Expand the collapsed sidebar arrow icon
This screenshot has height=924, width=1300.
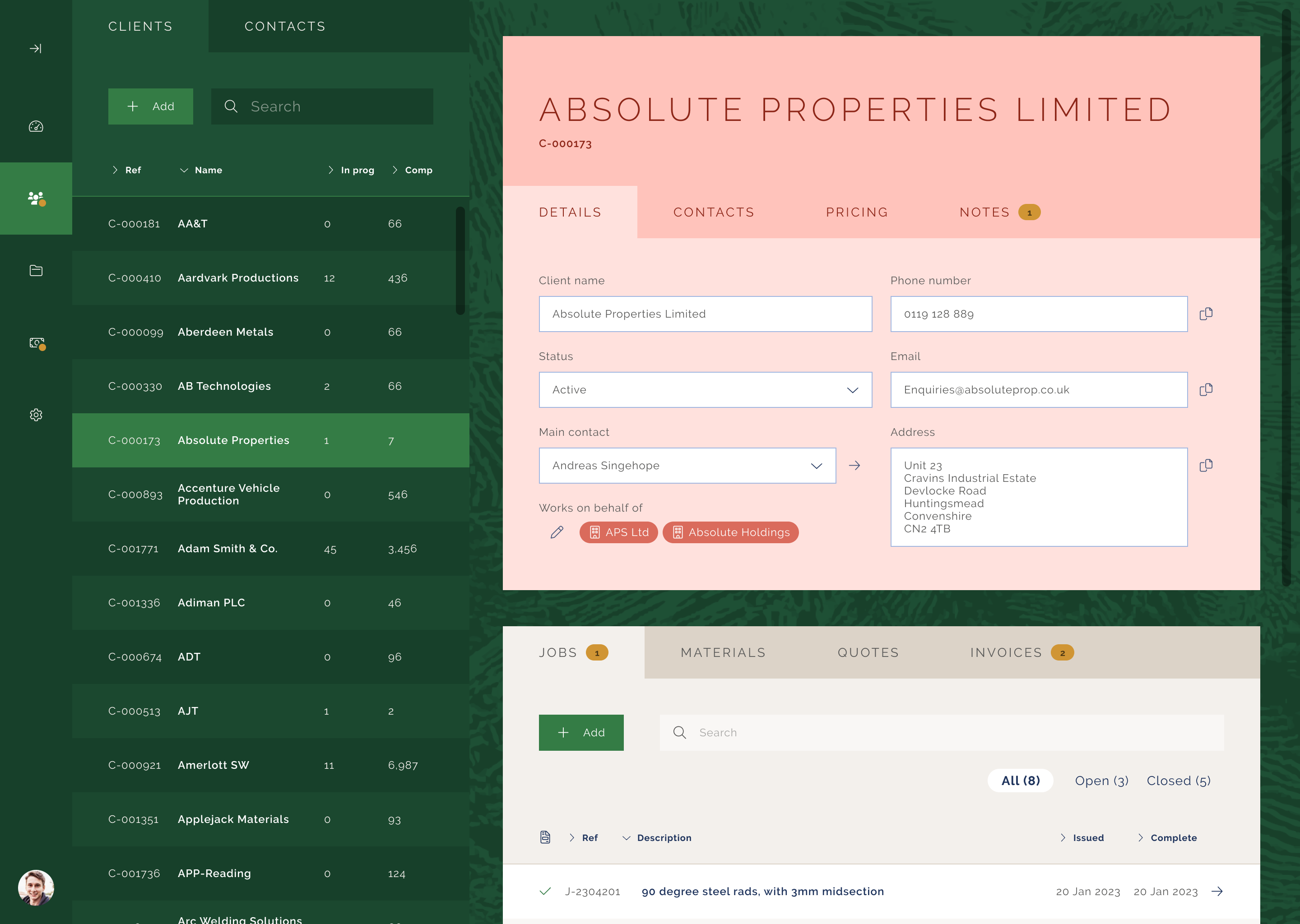(x=35, y=48)
